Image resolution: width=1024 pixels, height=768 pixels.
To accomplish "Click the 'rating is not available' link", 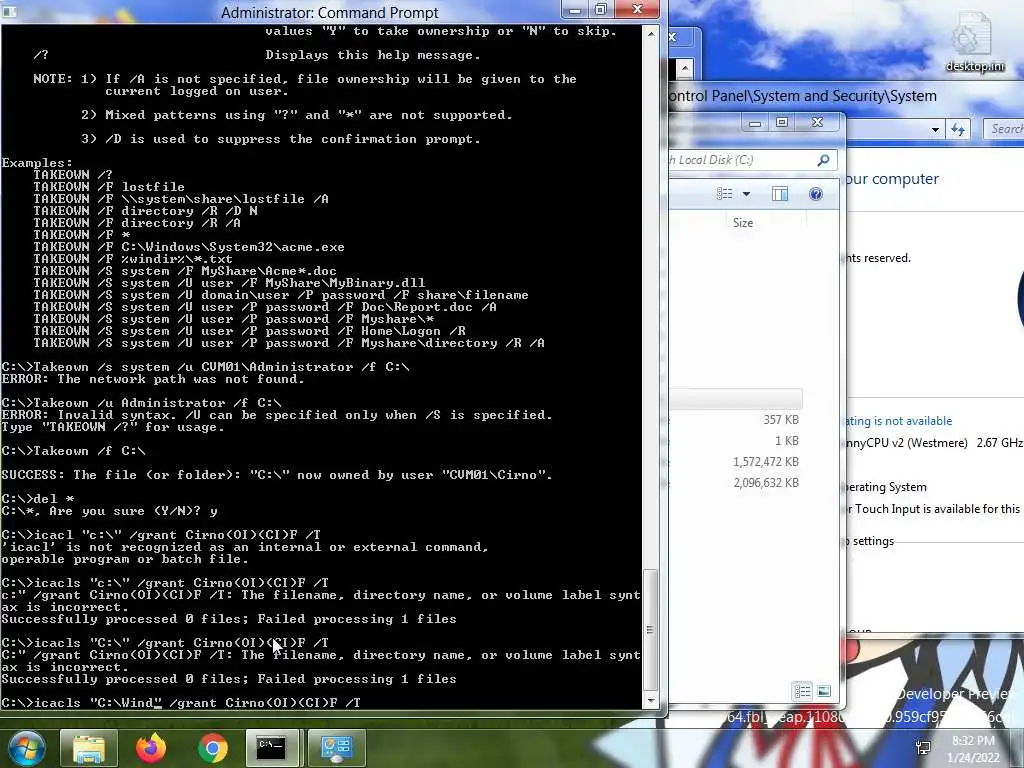I will pyautogui.click(x=899, y=421).
